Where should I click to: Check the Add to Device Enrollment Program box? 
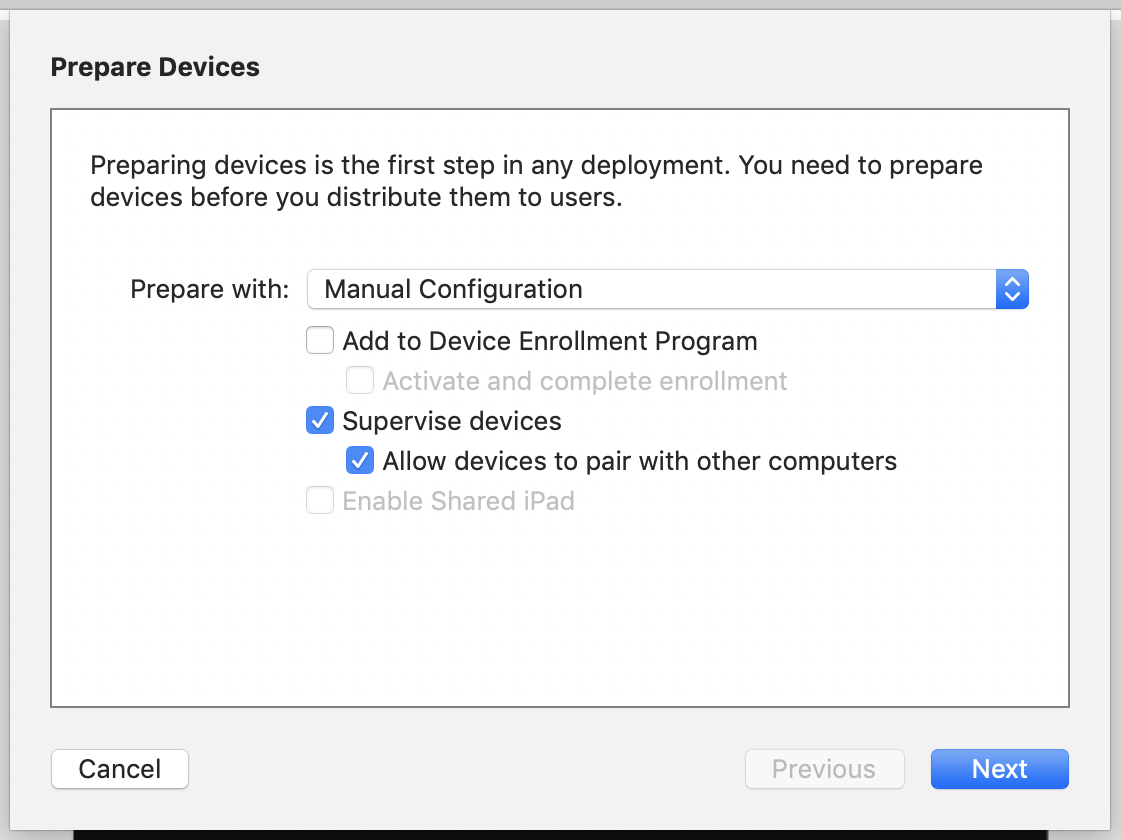click(x=320, y=341)
